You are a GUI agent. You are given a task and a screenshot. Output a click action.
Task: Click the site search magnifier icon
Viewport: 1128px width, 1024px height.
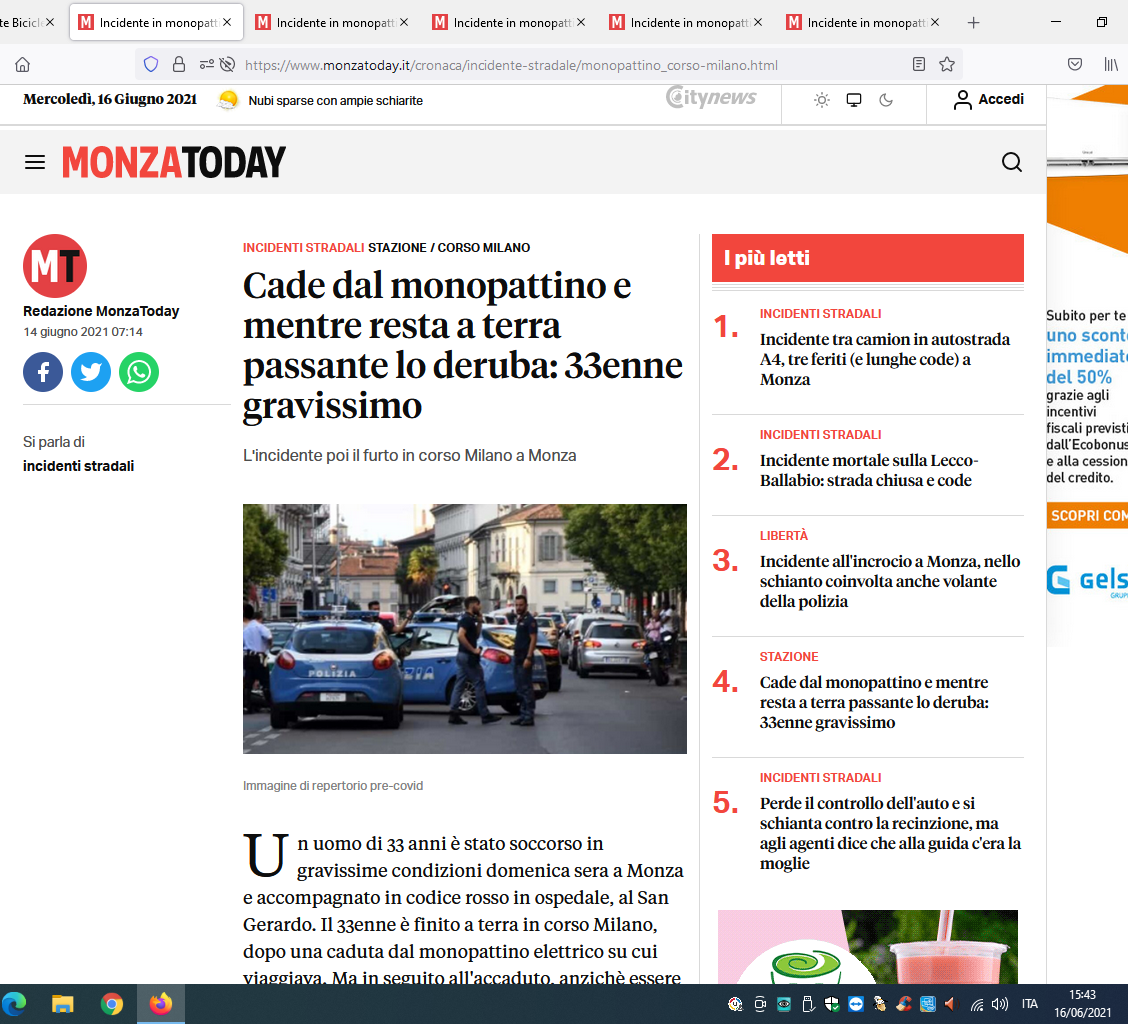(x=1011, y=162)
